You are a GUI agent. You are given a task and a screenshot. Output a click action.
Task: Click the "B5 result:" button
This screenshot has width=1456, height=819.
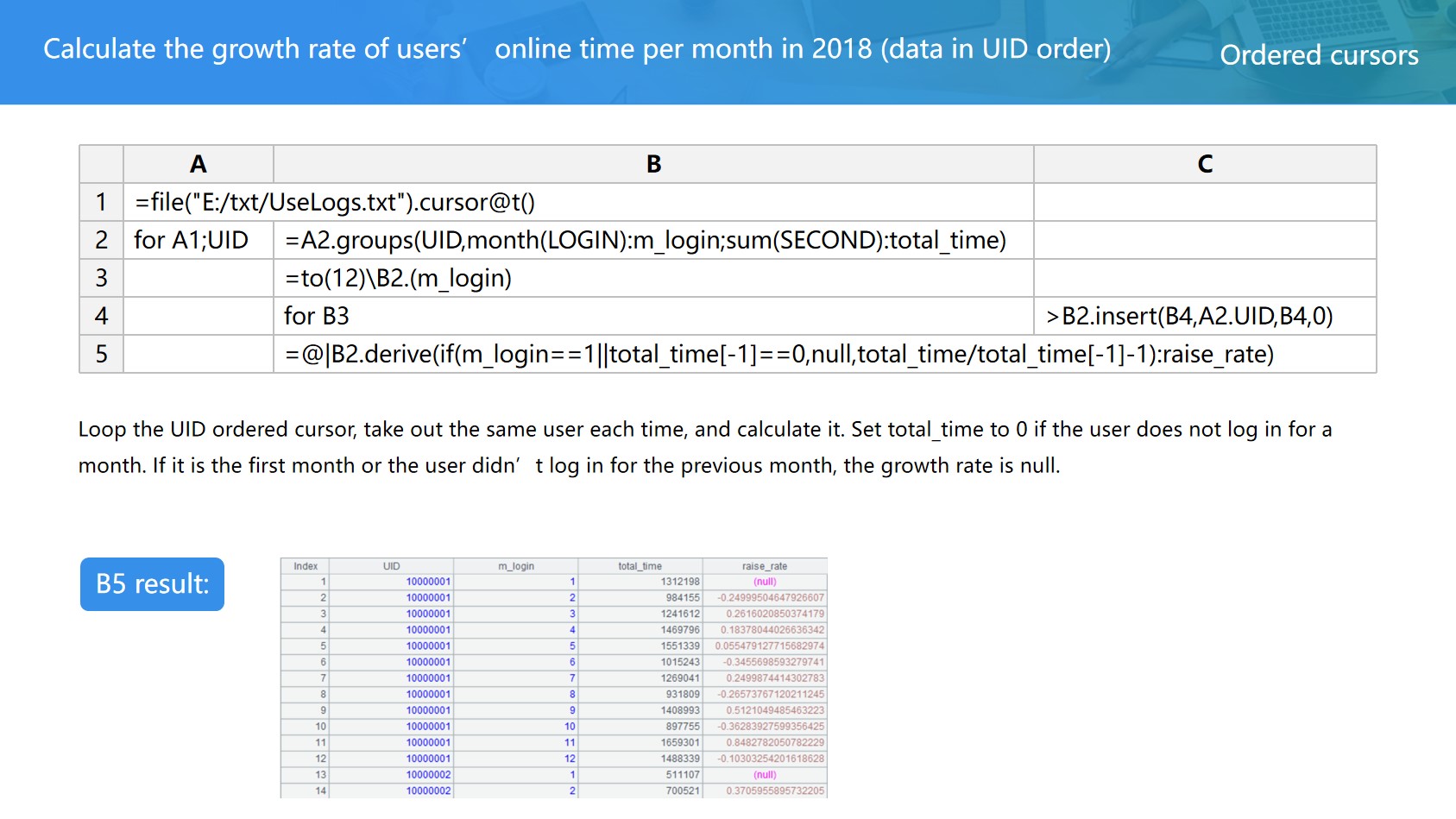point(152,584)
